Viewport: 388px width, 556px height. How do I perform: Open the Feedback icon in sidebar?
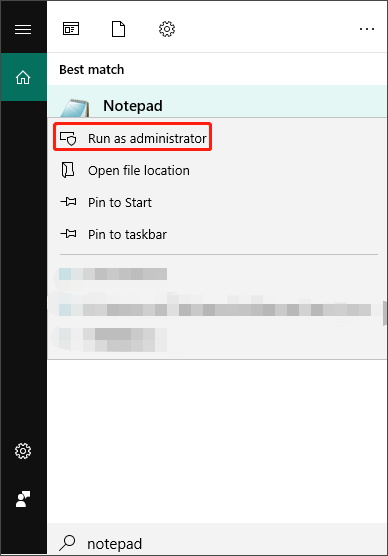pos(23,499)
